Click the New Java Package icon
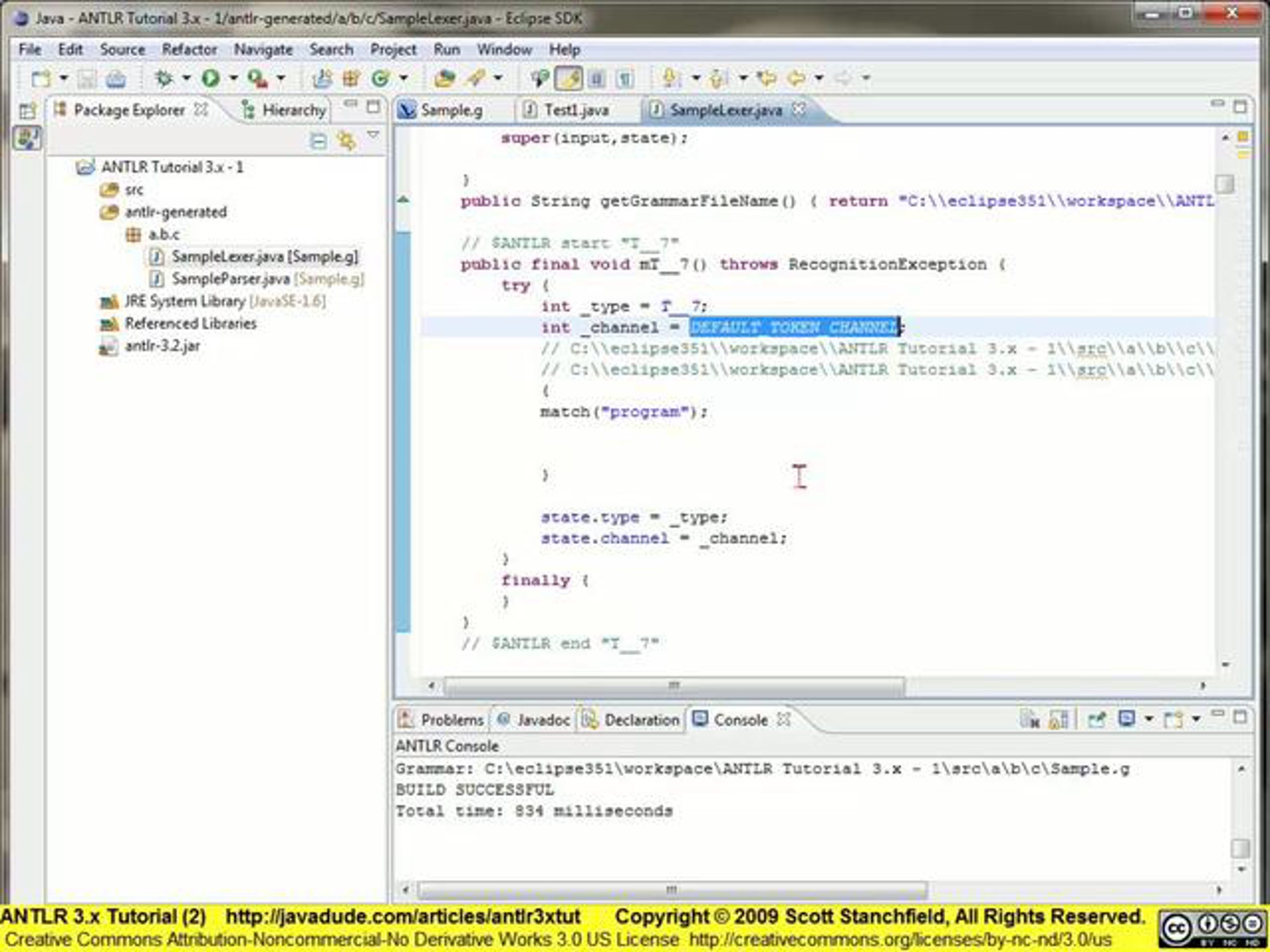 click(x=351, y=78)
